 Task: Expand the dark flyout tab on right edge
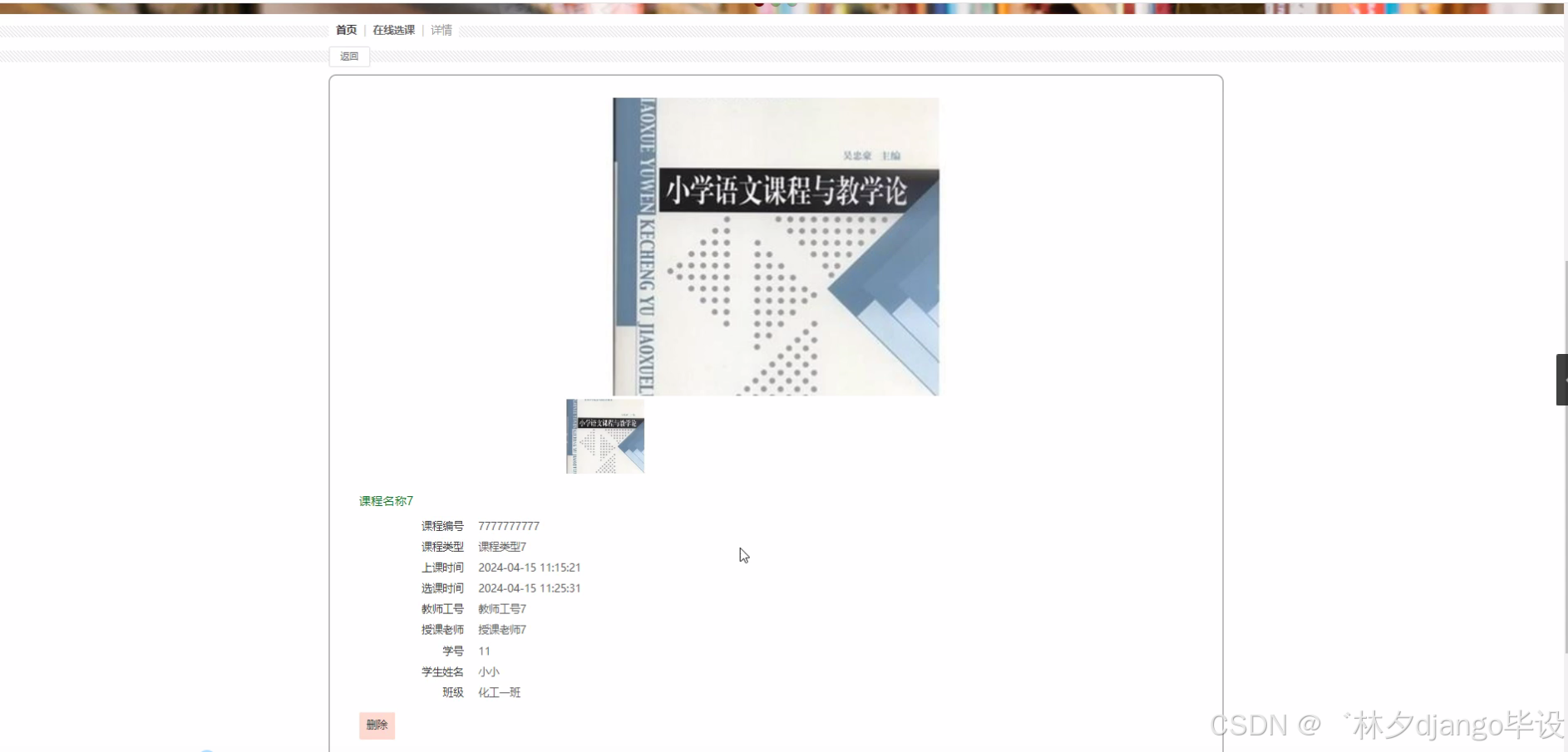[1560, 380]
